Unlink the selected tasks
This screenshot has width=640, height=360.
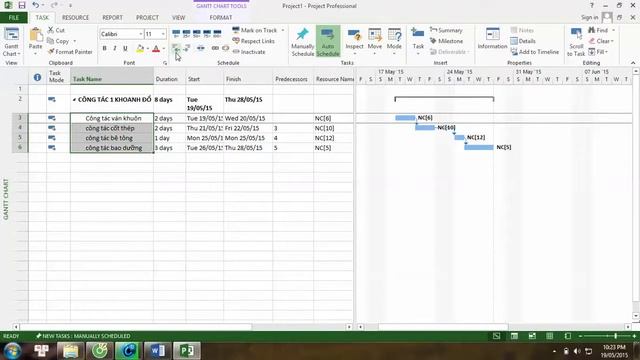pyautogui.click(x=225, y=48)
